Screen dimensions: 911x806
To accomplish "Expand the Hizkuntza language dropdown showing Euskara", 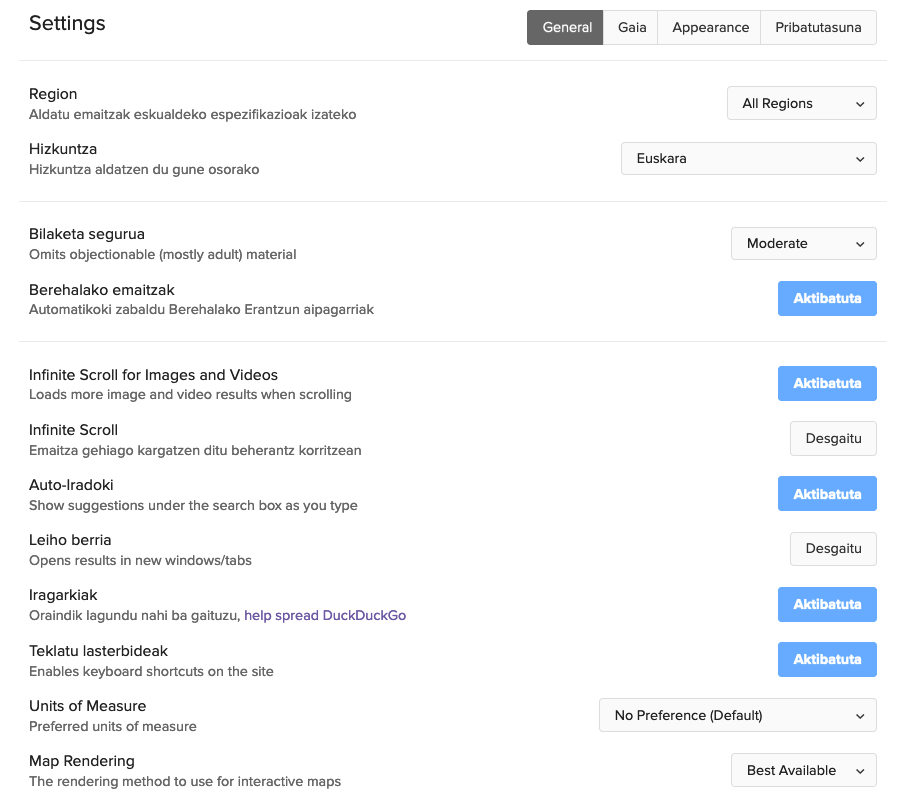I will (748, 159).
